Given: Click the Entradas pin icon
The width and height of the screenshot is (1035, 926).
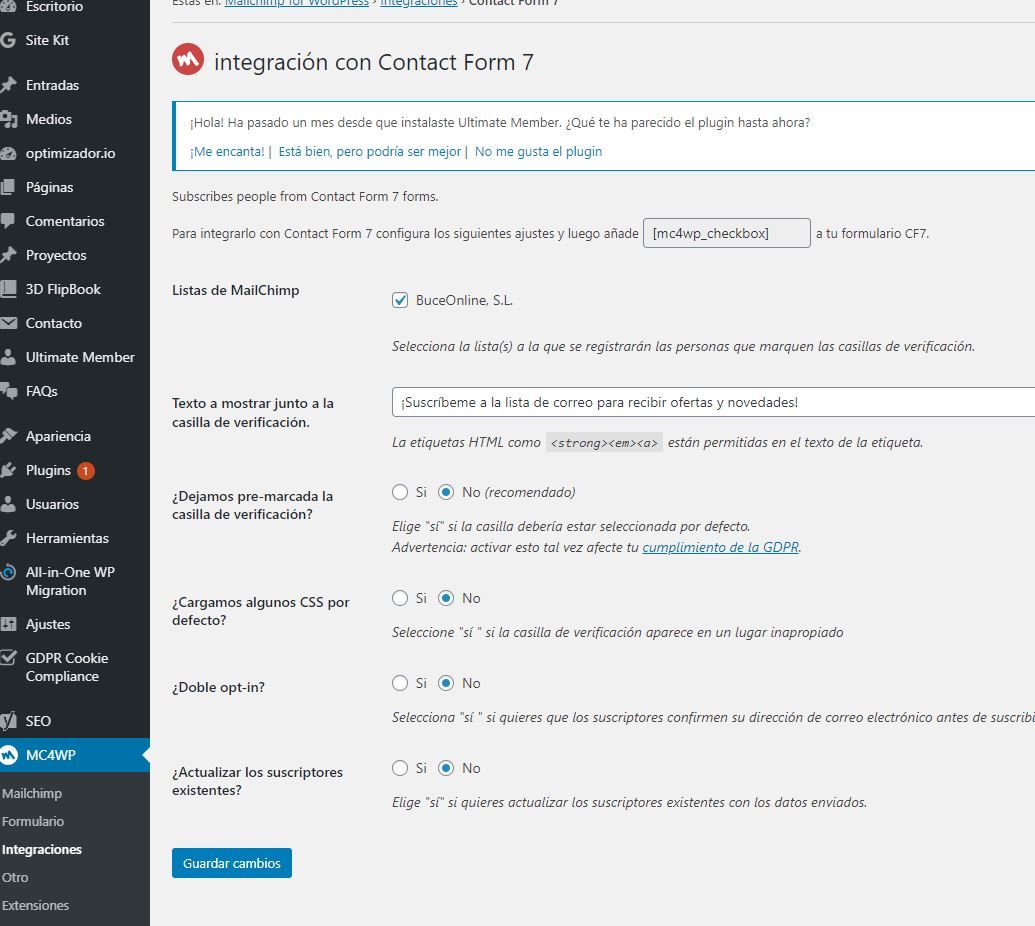Looking at the screenshot, I should tap(9, 85).
